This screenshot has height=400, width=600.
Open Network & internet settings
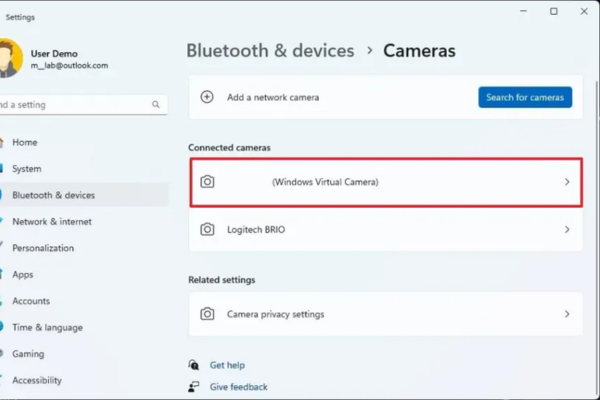52,222
